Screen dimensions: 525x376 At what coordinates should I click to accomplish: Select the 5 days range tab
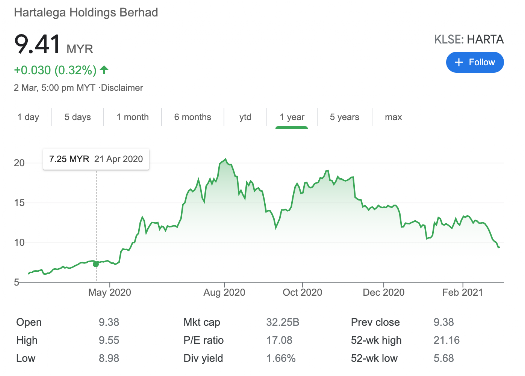point(78,117)
